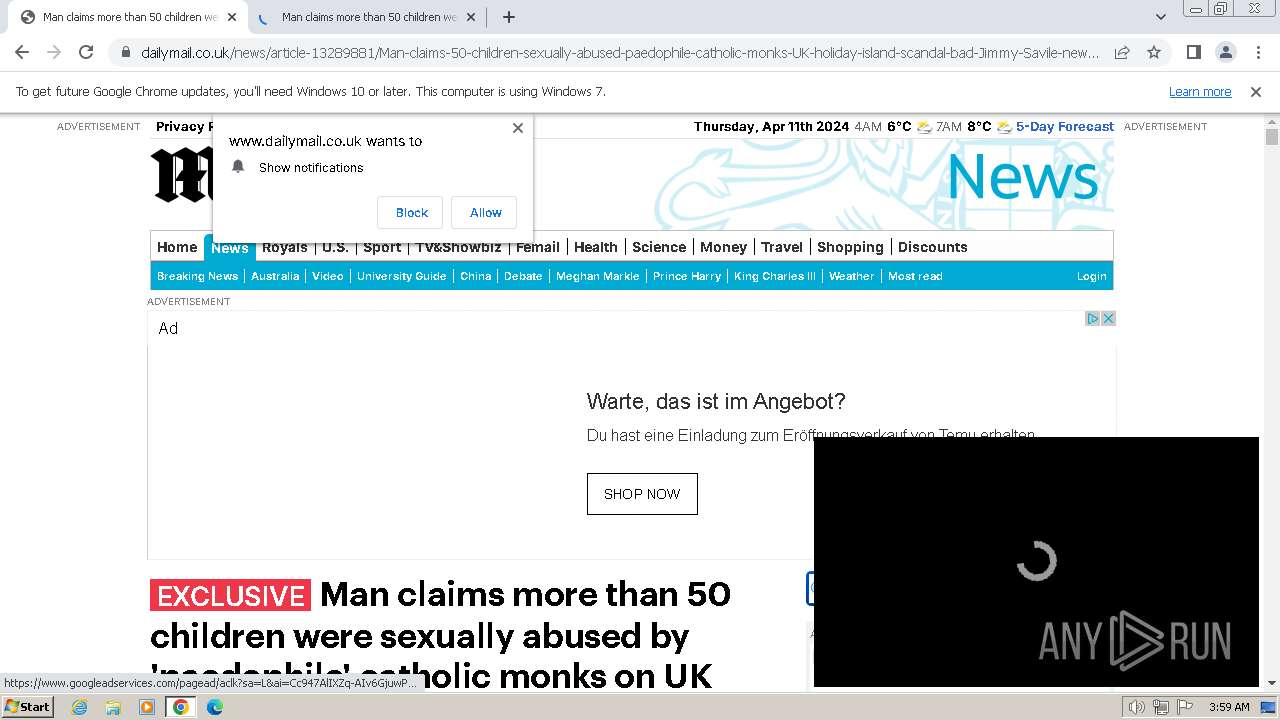Open the Health section
The width and height of the screenshot is (1280, 720).
pos(596,247)
